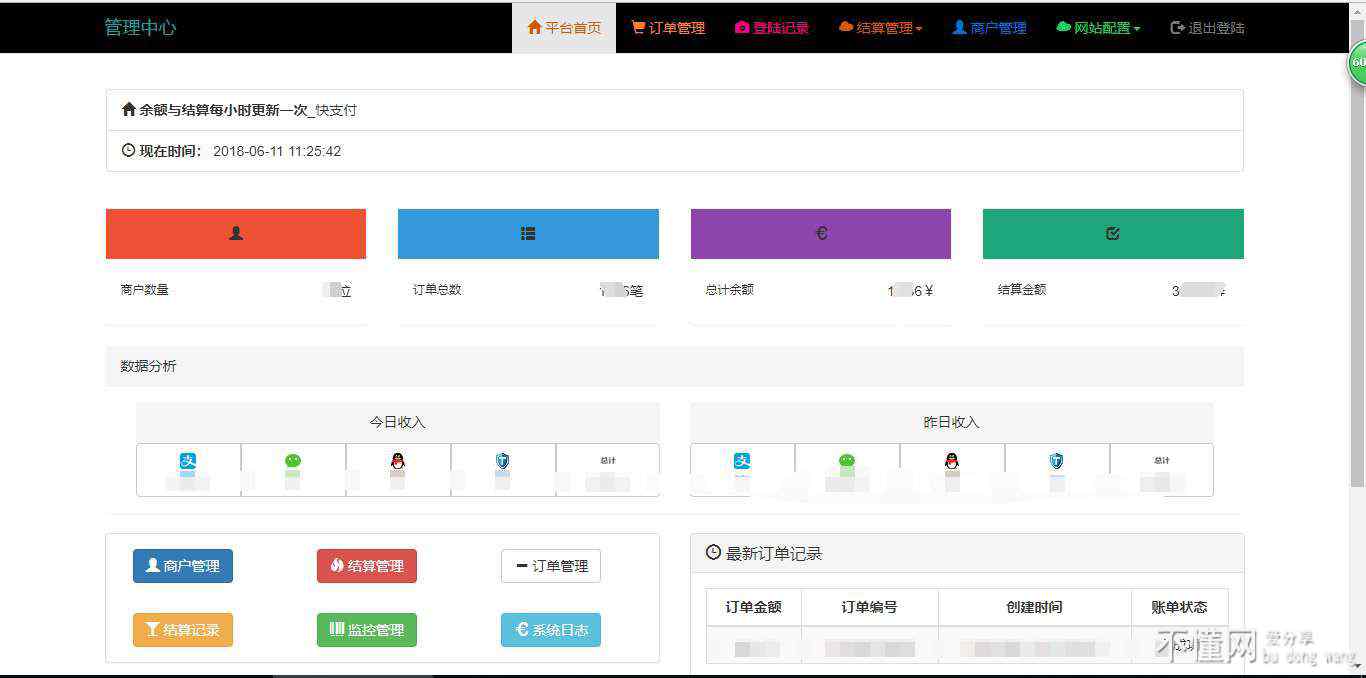Click the QQ penguin icon under 今日收入
This screenshot has height=678, width=1366.
(x=398, y=461)
